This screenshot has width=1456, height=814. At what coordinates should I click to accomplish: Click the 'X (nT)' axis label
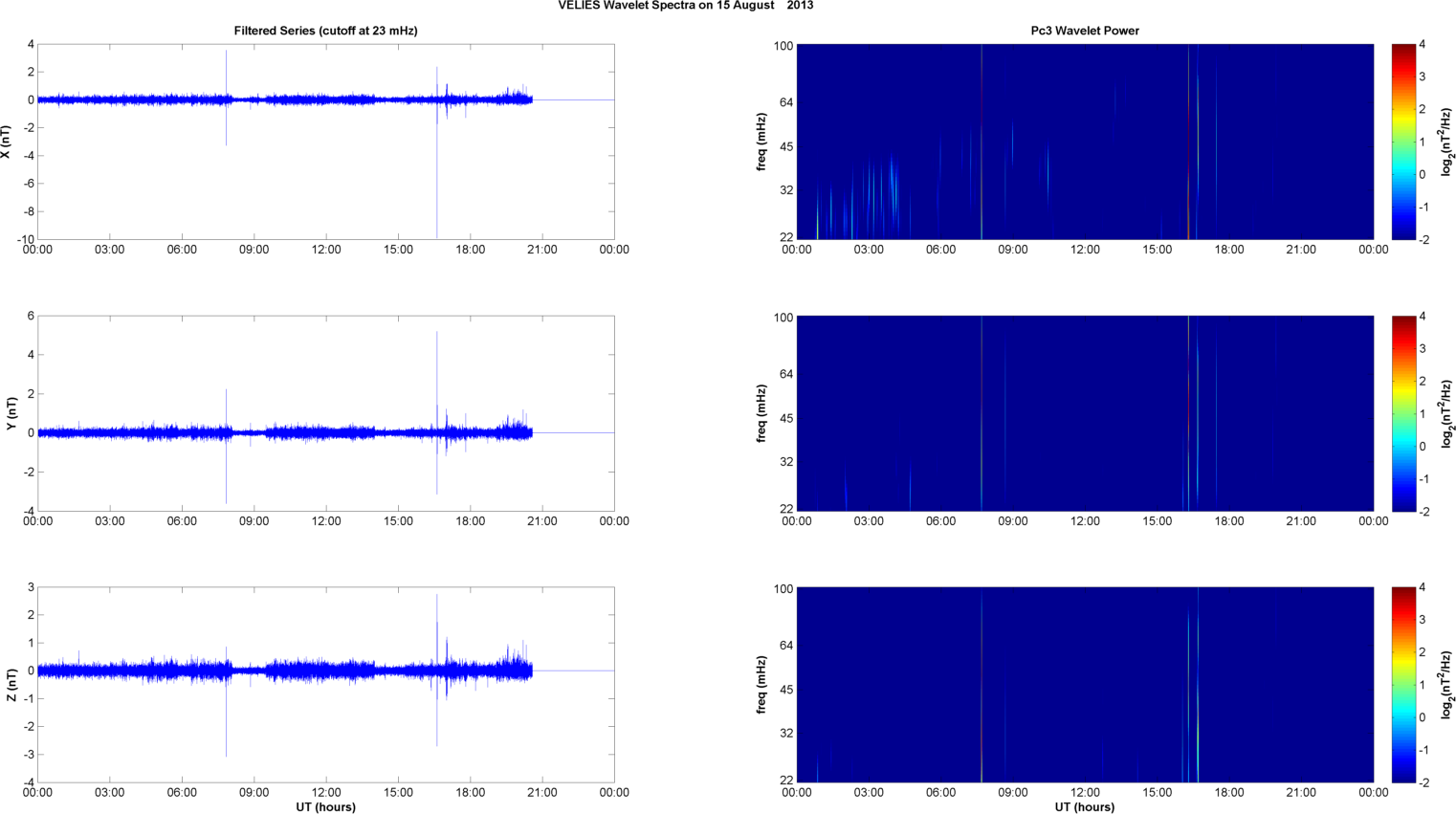7,142
